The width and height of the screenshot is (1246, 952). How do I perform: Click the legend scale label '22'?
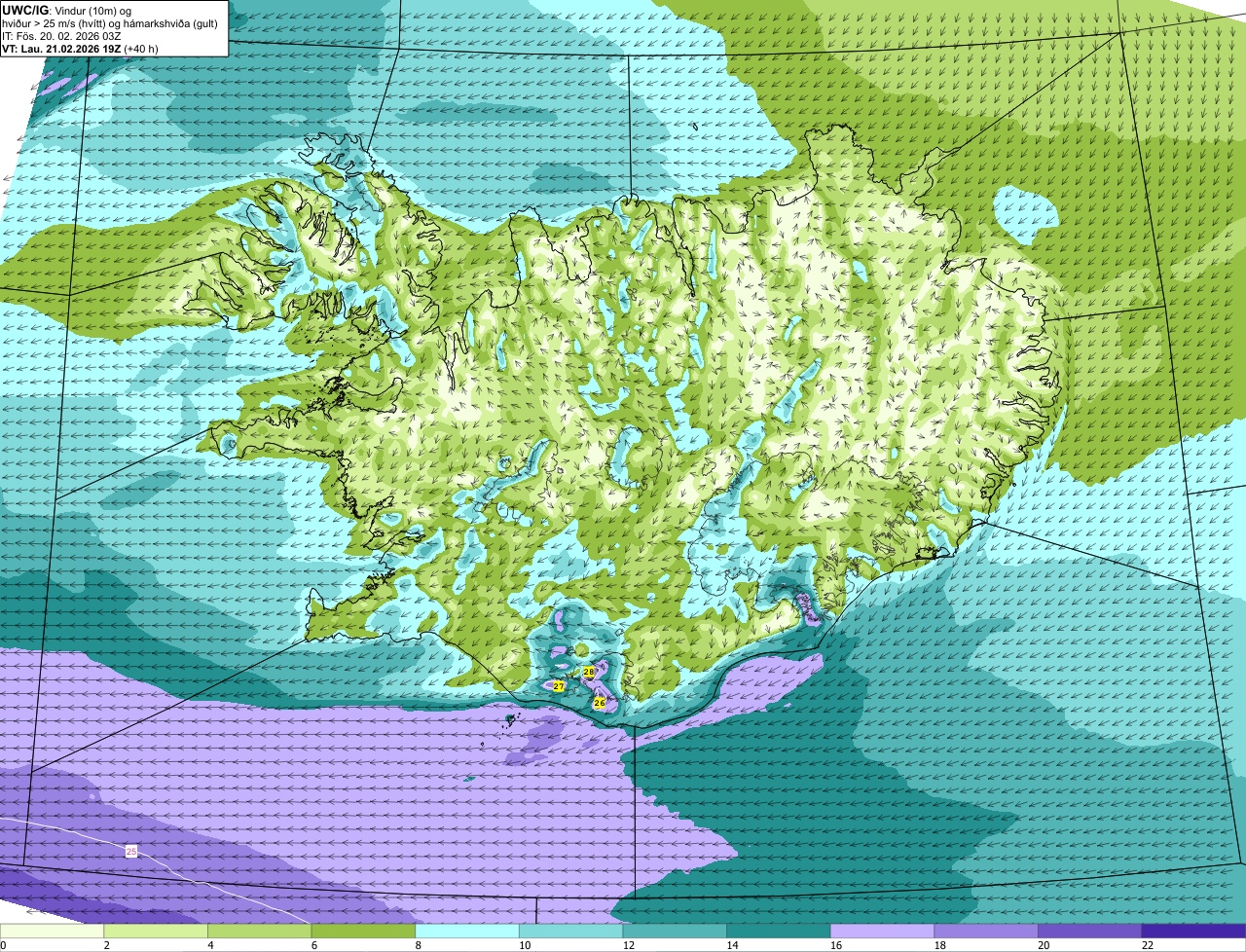point(1148,945)
